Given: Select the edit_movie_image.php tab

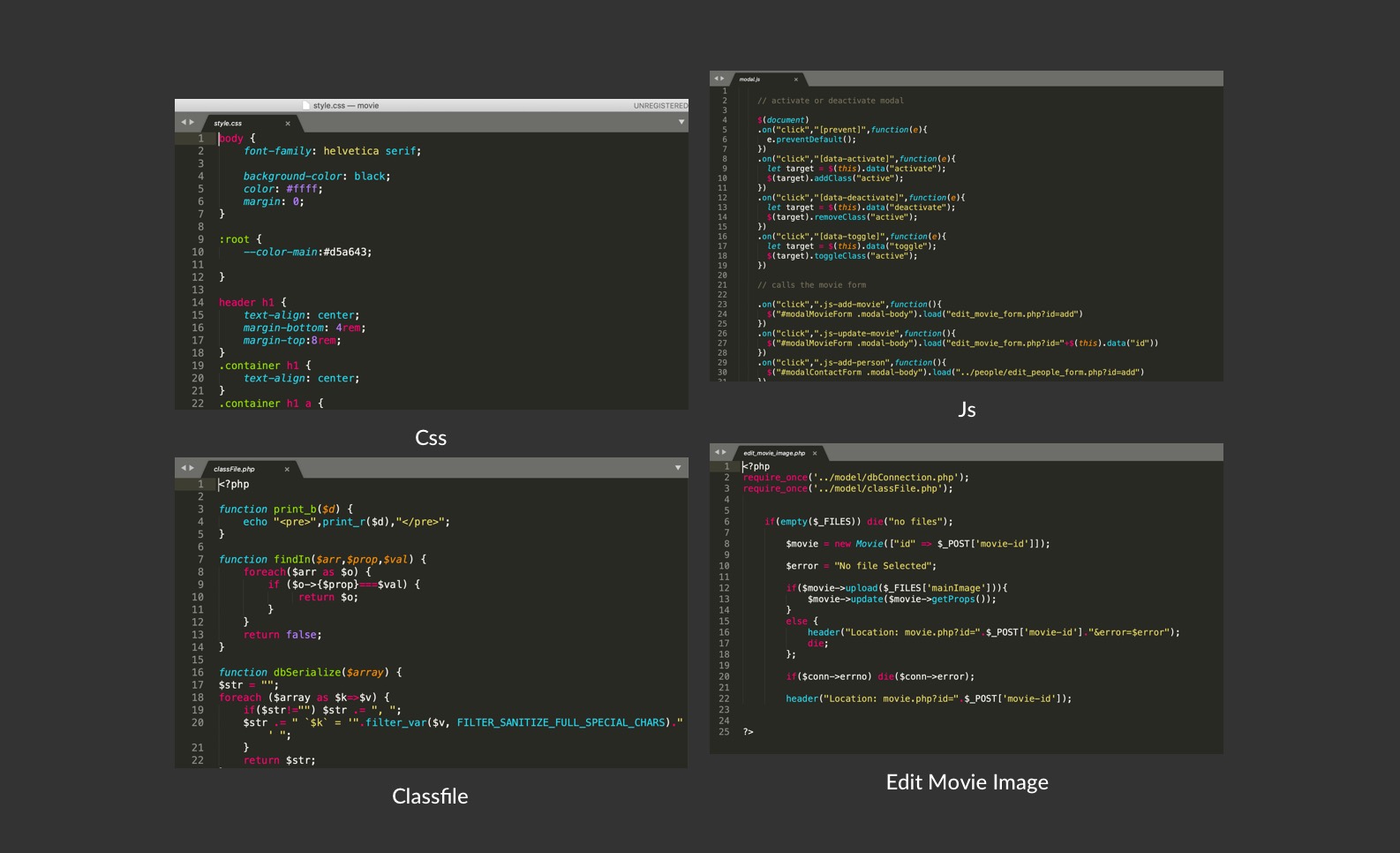Looking at the screenshot, I should 773,453.
